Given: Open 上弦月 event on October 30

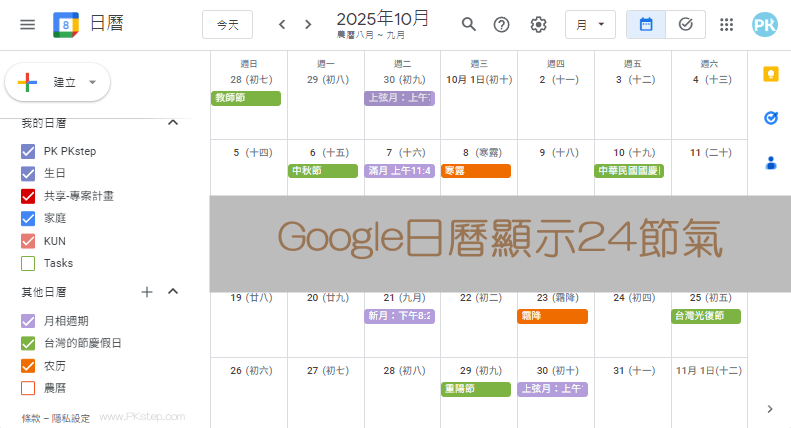Looking at the screenshot, I should click(552, 389).
